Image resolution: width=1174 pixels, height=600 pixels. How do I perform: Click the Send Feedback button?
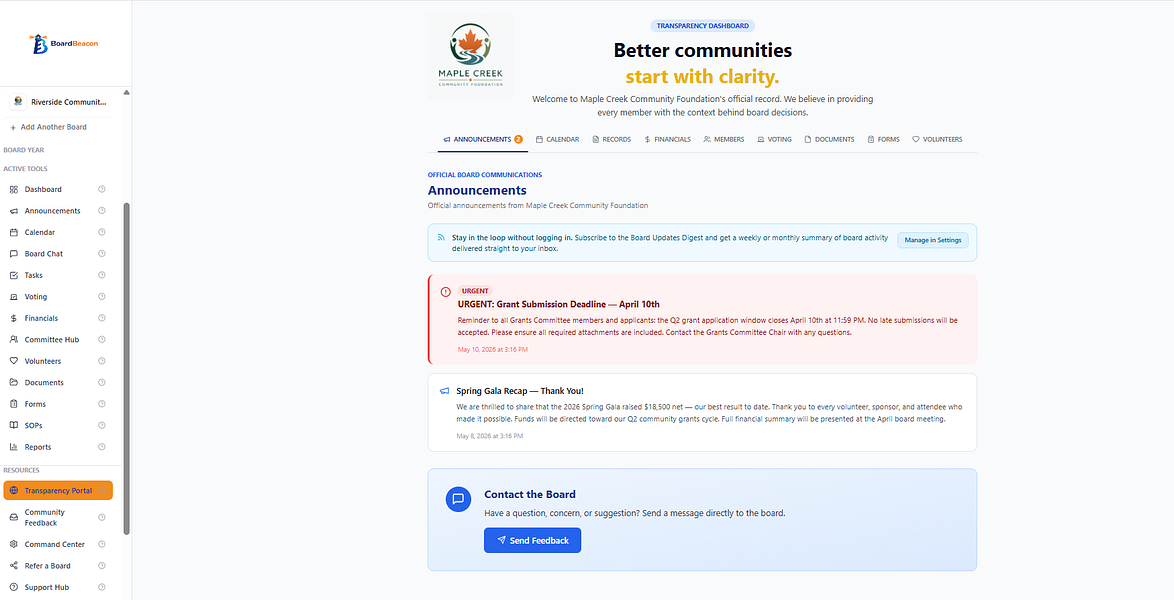tap(532, 540)
